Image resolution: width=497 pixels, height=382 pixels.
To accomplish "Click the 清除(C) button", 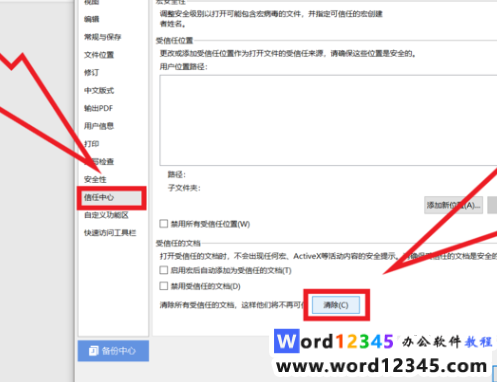I will point(336,305).
